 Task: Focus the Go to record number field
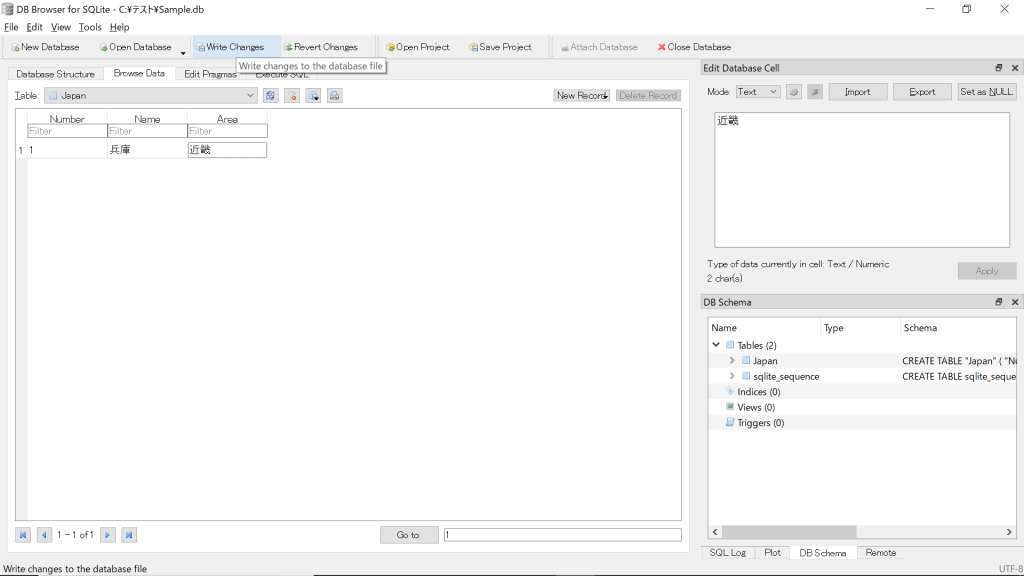click(x=562, y=535)
